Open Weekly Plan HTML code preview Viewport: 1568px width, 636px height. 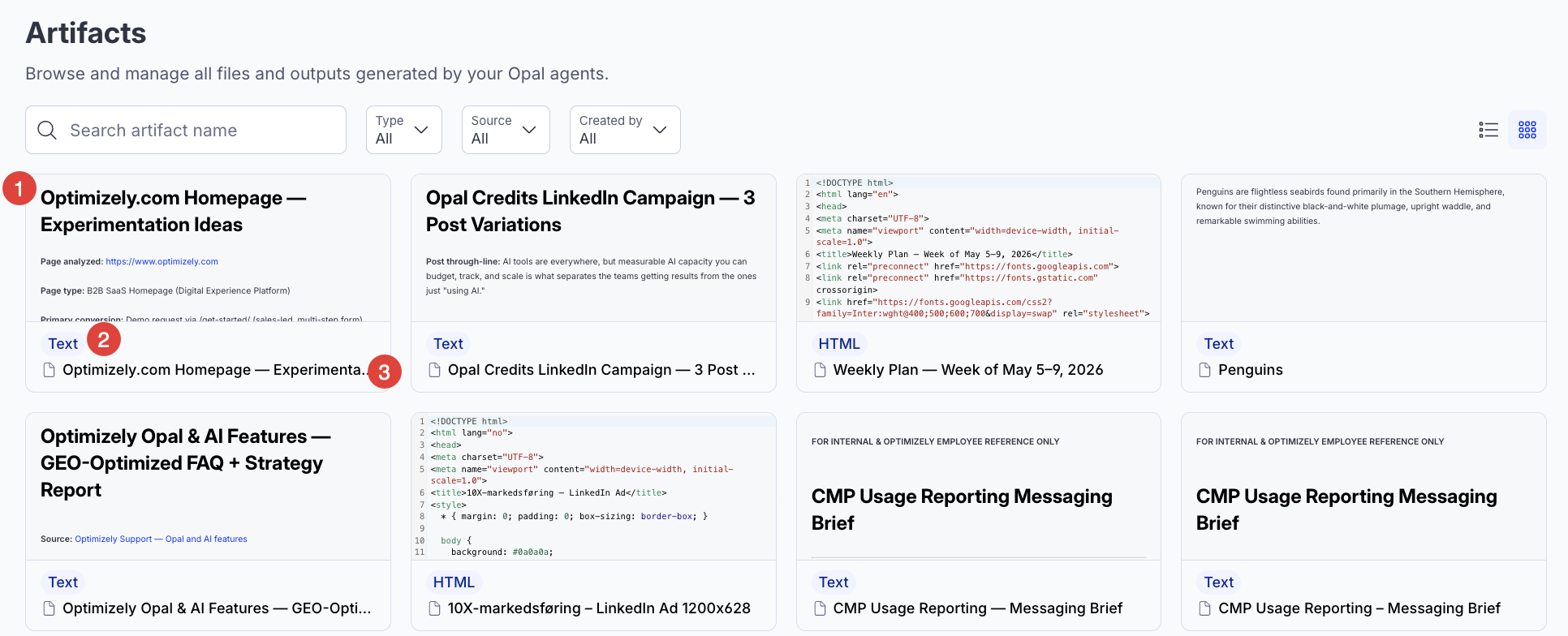pos(978,248)
